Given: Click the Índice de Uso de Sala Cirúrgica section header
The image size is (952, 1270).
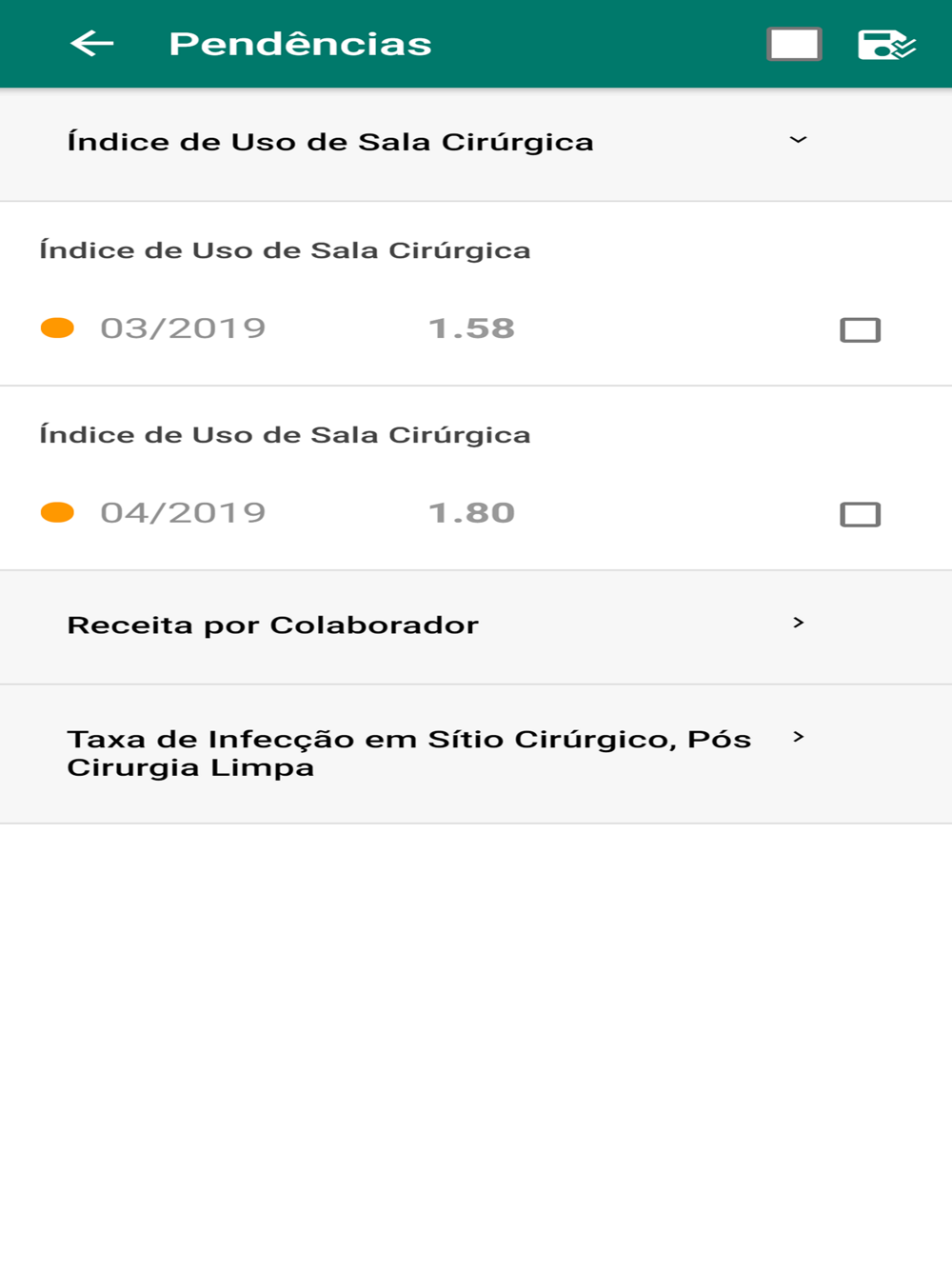Looking at the screenshot, I should click(329, 143).
